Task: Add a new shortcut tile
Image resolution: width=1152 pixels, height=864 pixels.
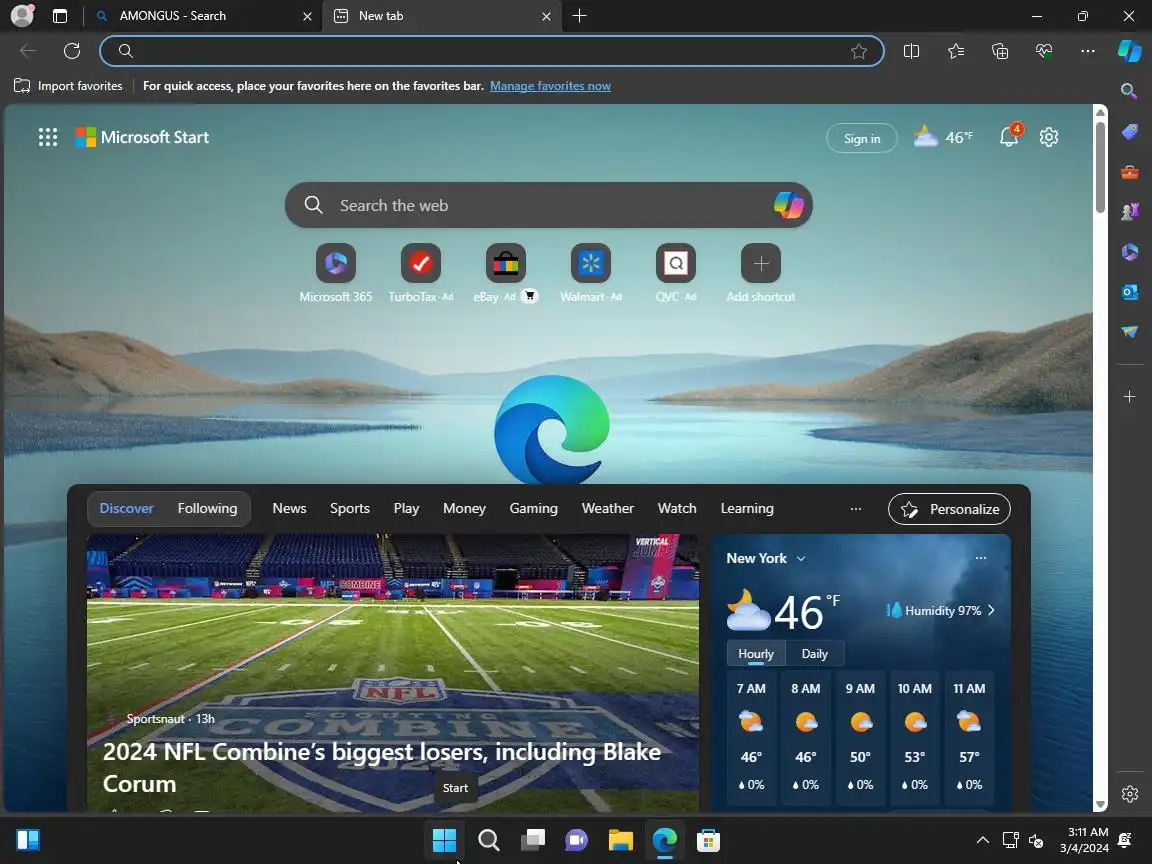Action: [761, 273]
